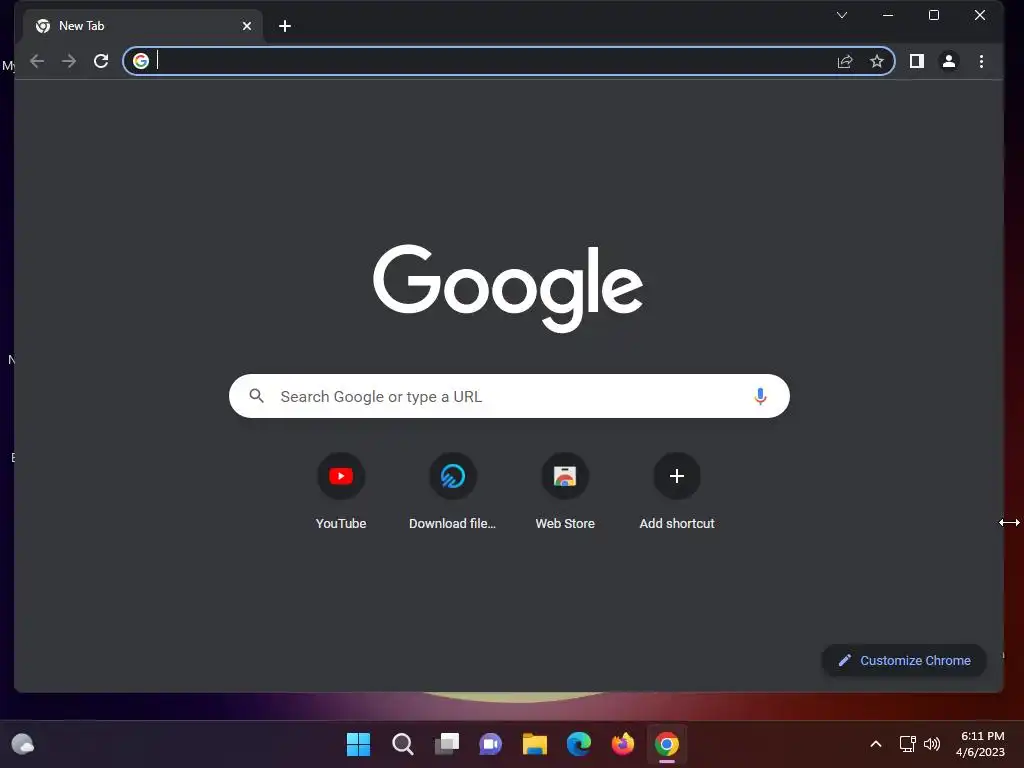Image resolution: width=1024 pixels, height=768 pixels.
Task: Open the YouTube shortcut
Action: point(341,476)
